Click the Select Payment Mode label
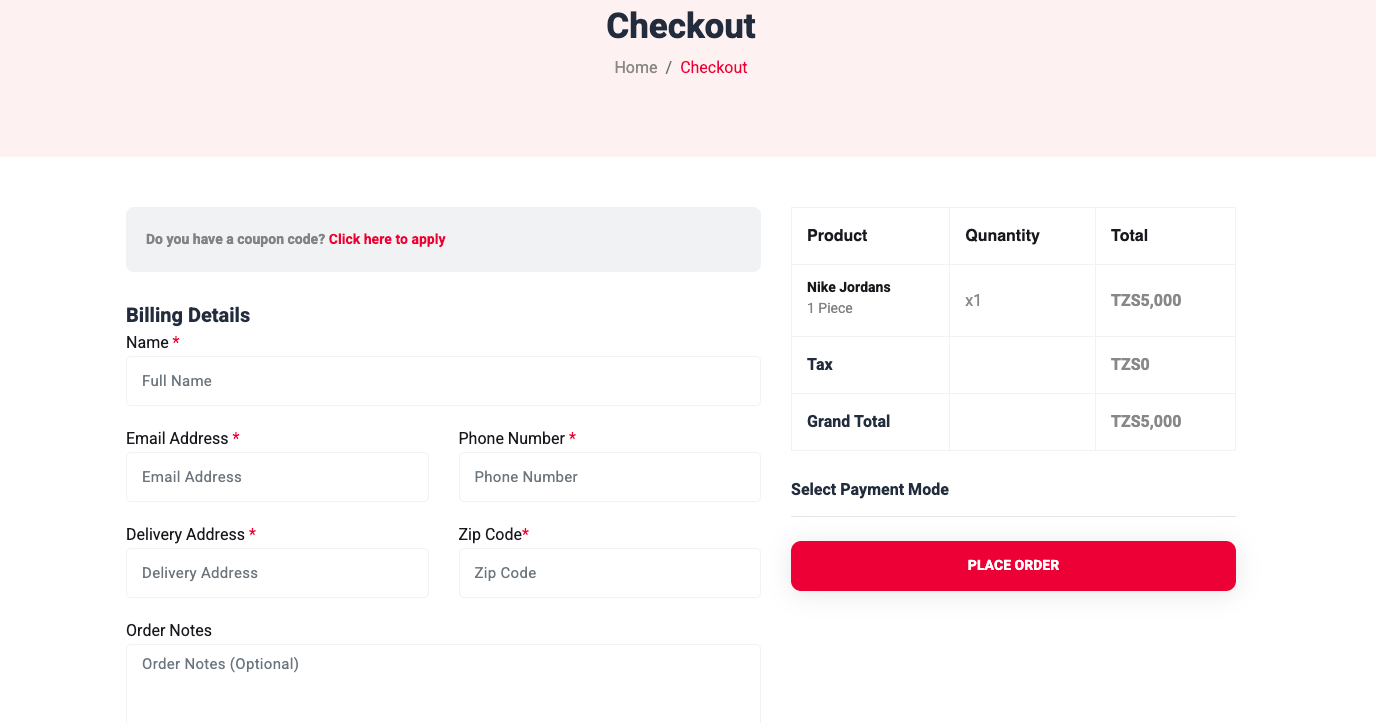This screenshot has height=723, width=1376. pyautogui.click(x=869, y=490)
